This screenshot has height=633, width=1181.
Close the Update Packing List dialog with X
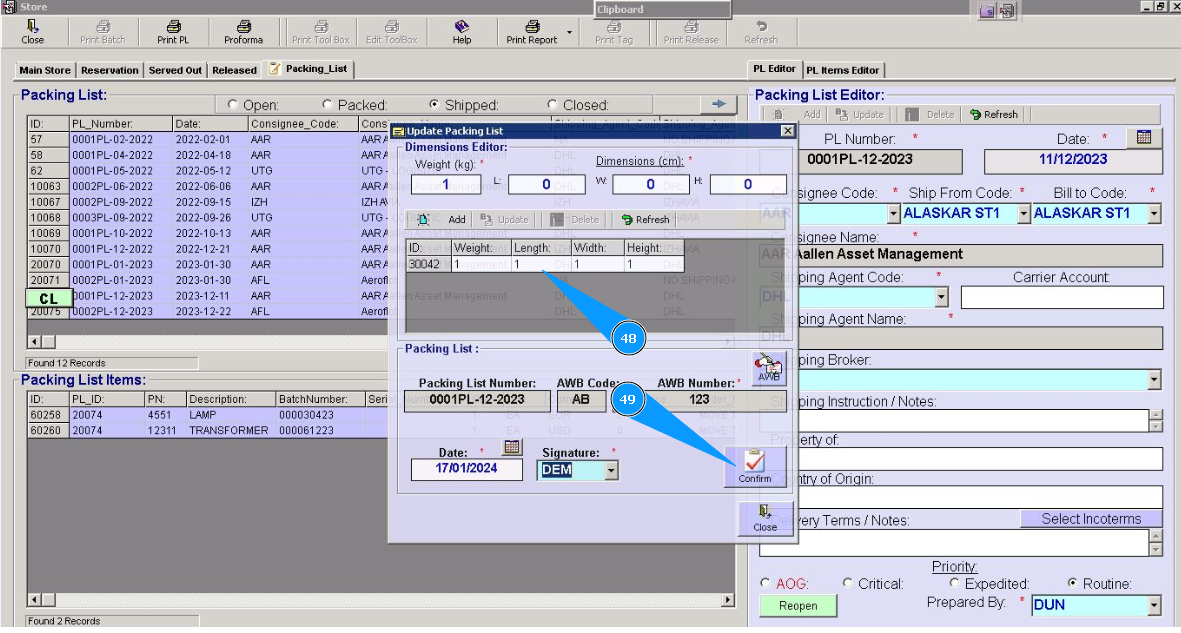[787, 131]
